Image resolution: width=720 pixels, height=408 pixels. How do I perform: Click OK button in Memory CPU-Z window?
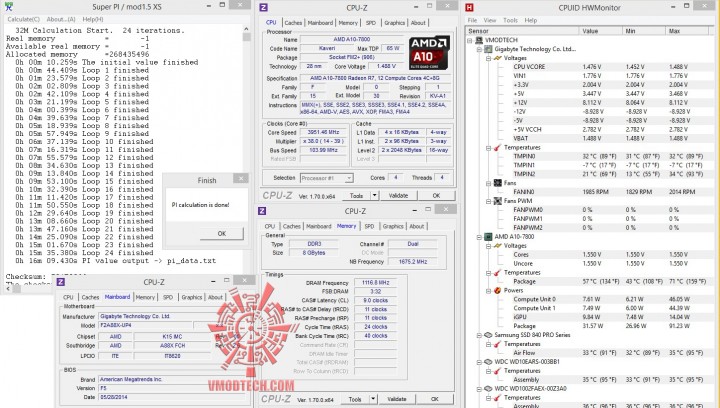point(435,399)
